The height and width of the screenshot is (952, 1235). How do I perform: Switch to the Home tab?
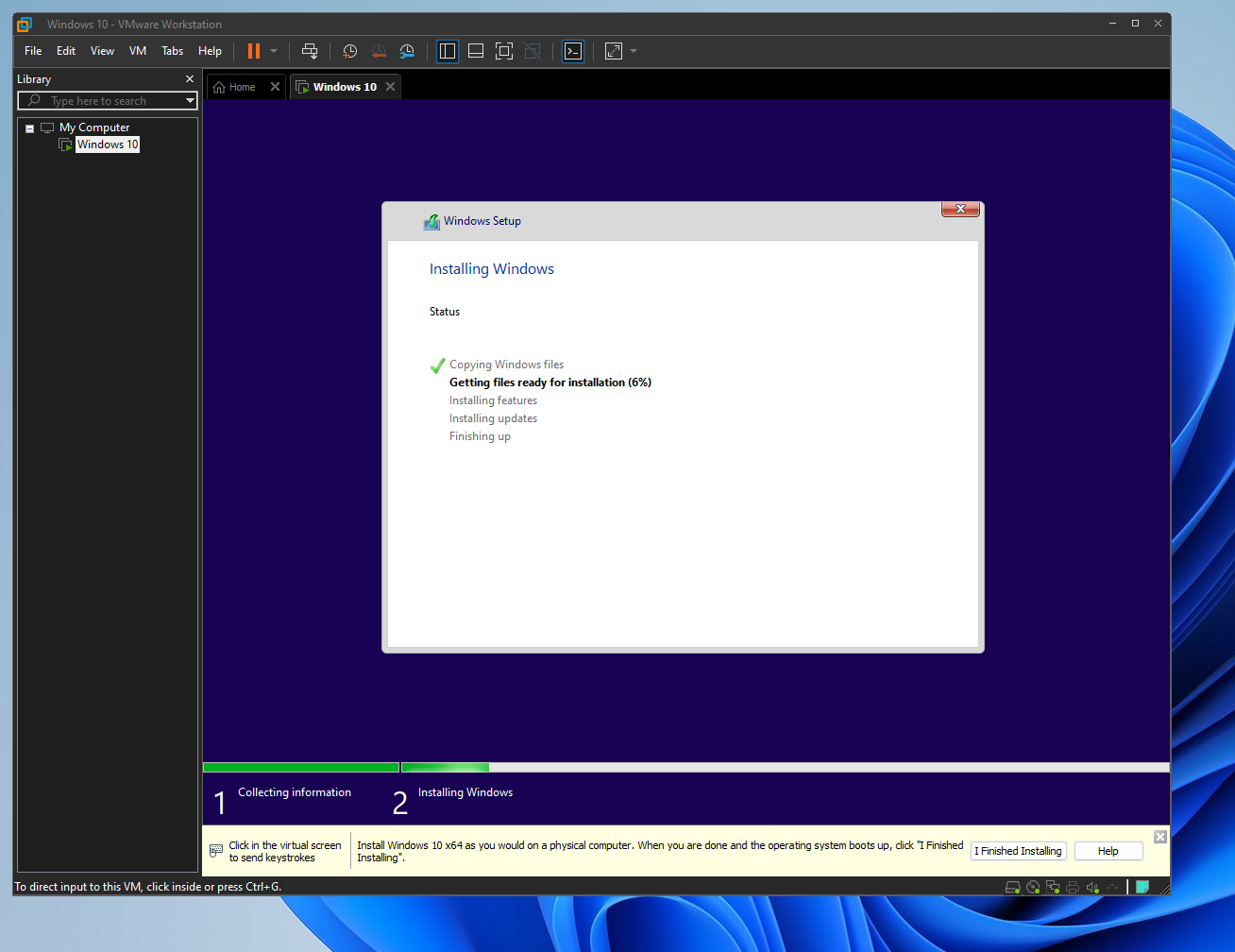click(x=242, y=87)
